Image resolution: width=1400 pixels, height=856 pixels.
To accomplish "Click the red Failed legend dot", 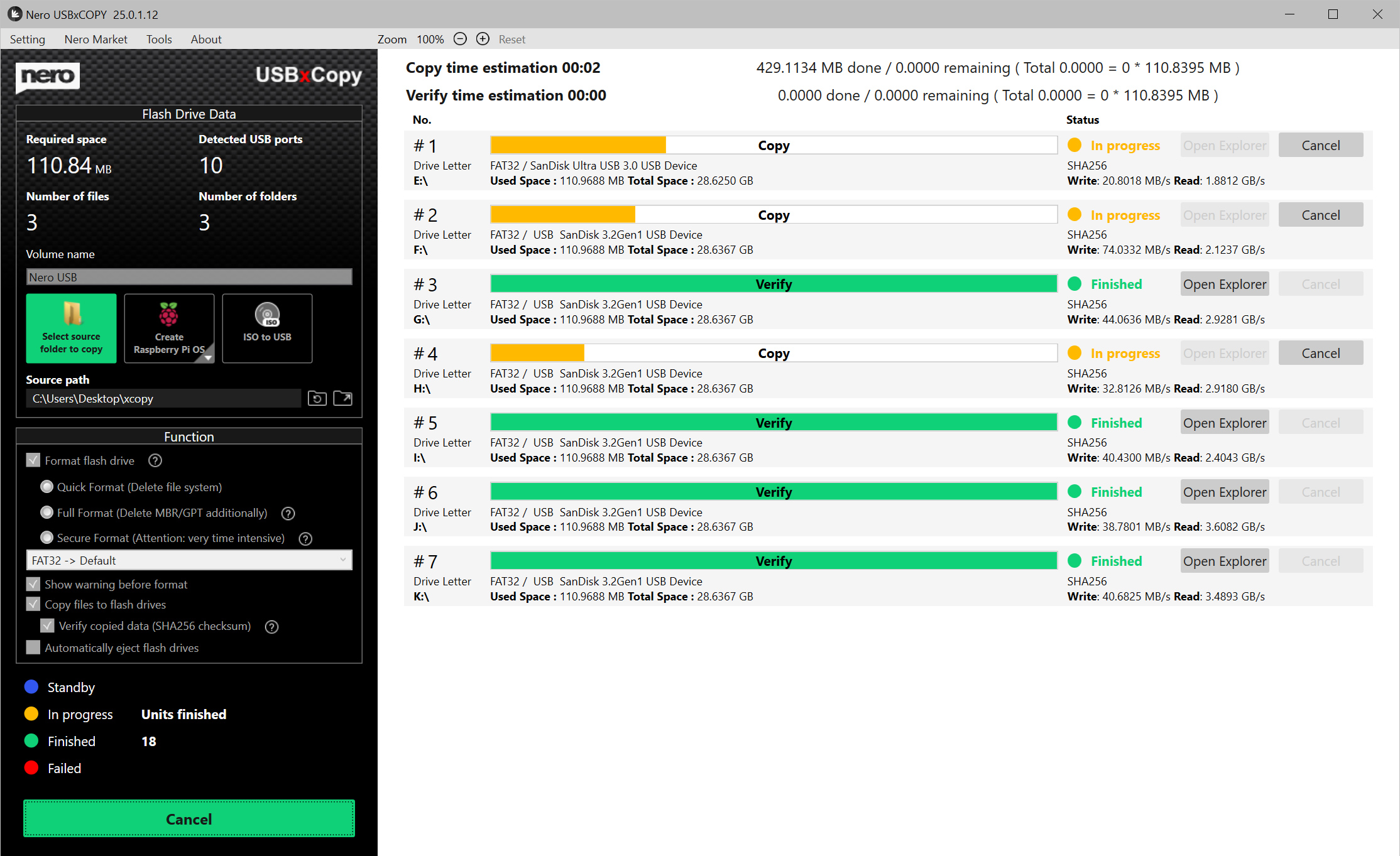I will point(31,768).
